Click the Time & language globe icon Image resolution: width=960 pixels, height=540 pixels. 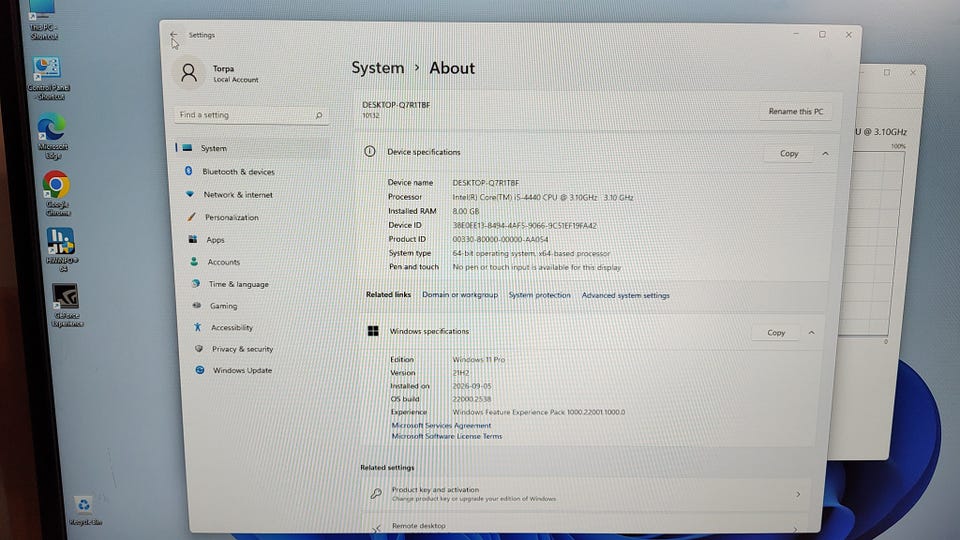click(x=195, y=283)
